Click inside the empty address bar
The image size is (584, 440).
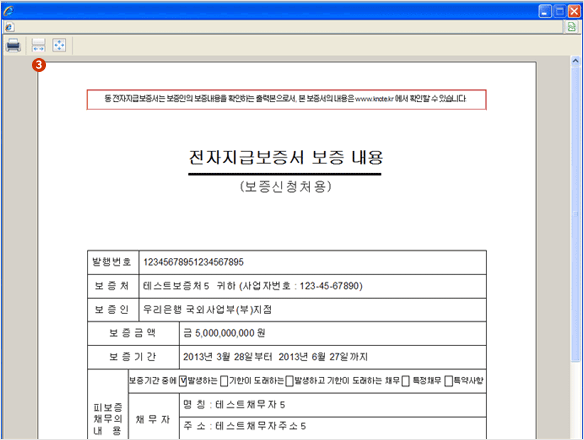pyautogui.click(x=288, y=27)
